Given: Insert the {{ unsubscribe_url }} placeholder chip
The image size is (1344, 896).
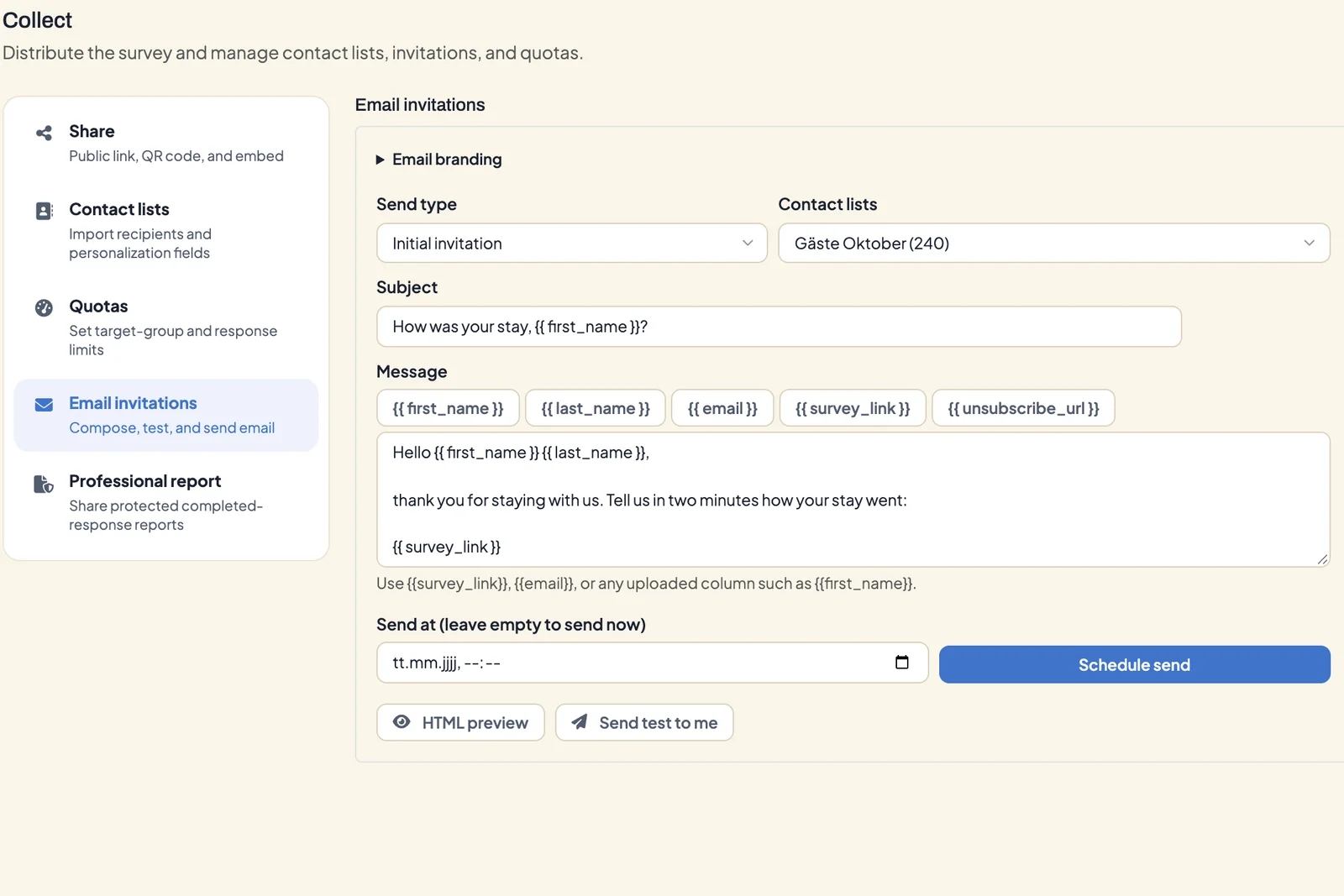Looking at the screenshot, I should 1023,408.
